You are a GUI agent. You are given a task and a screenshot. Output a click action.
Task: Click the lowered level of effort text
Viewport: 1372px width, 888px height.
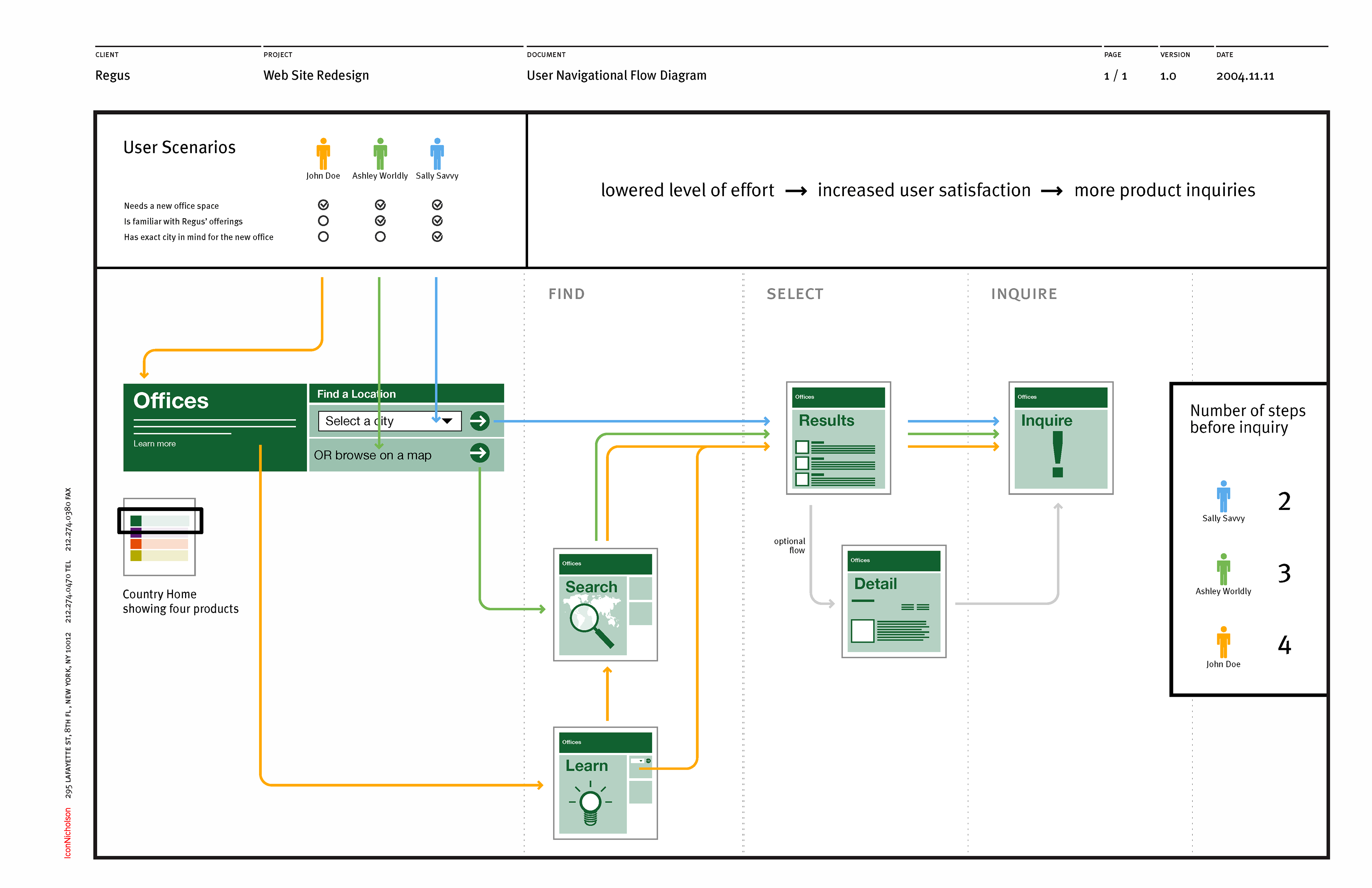[687, 190]
